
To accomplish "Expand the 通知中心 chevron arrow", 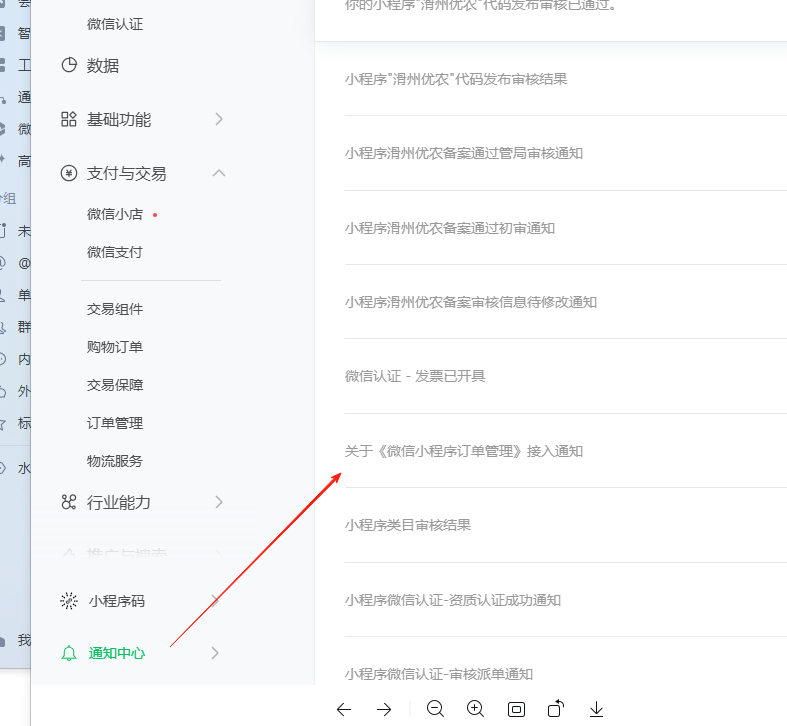I will click(215, 653).
